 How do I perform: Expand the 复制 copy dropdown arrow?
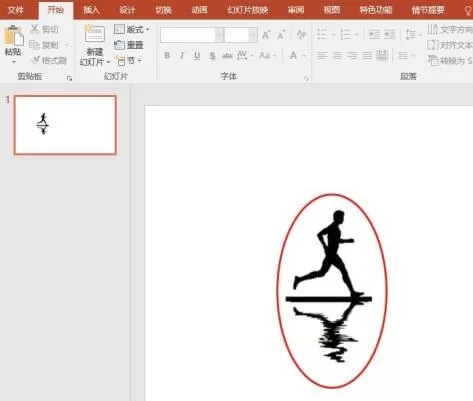[67, 45]
